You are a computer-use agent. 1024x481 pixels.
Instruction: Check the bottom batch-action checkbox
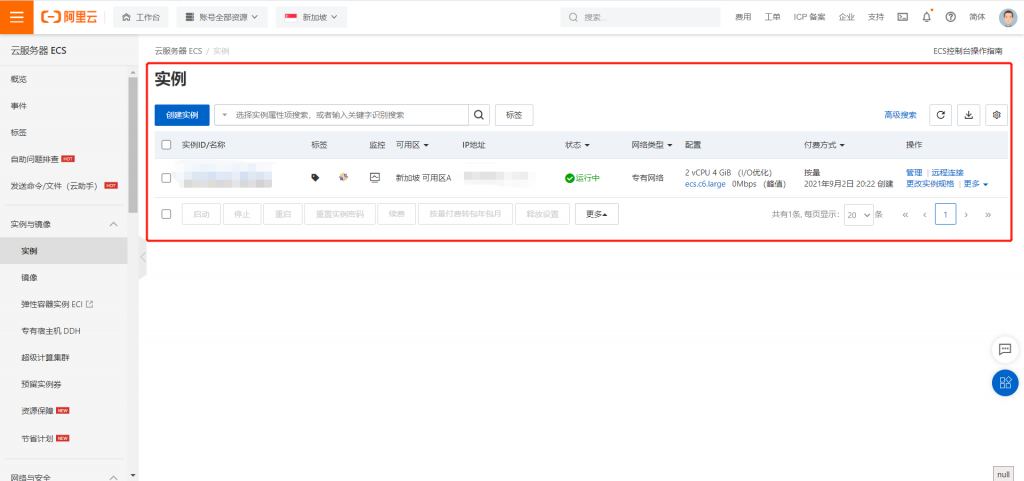[x=166, y=213]
